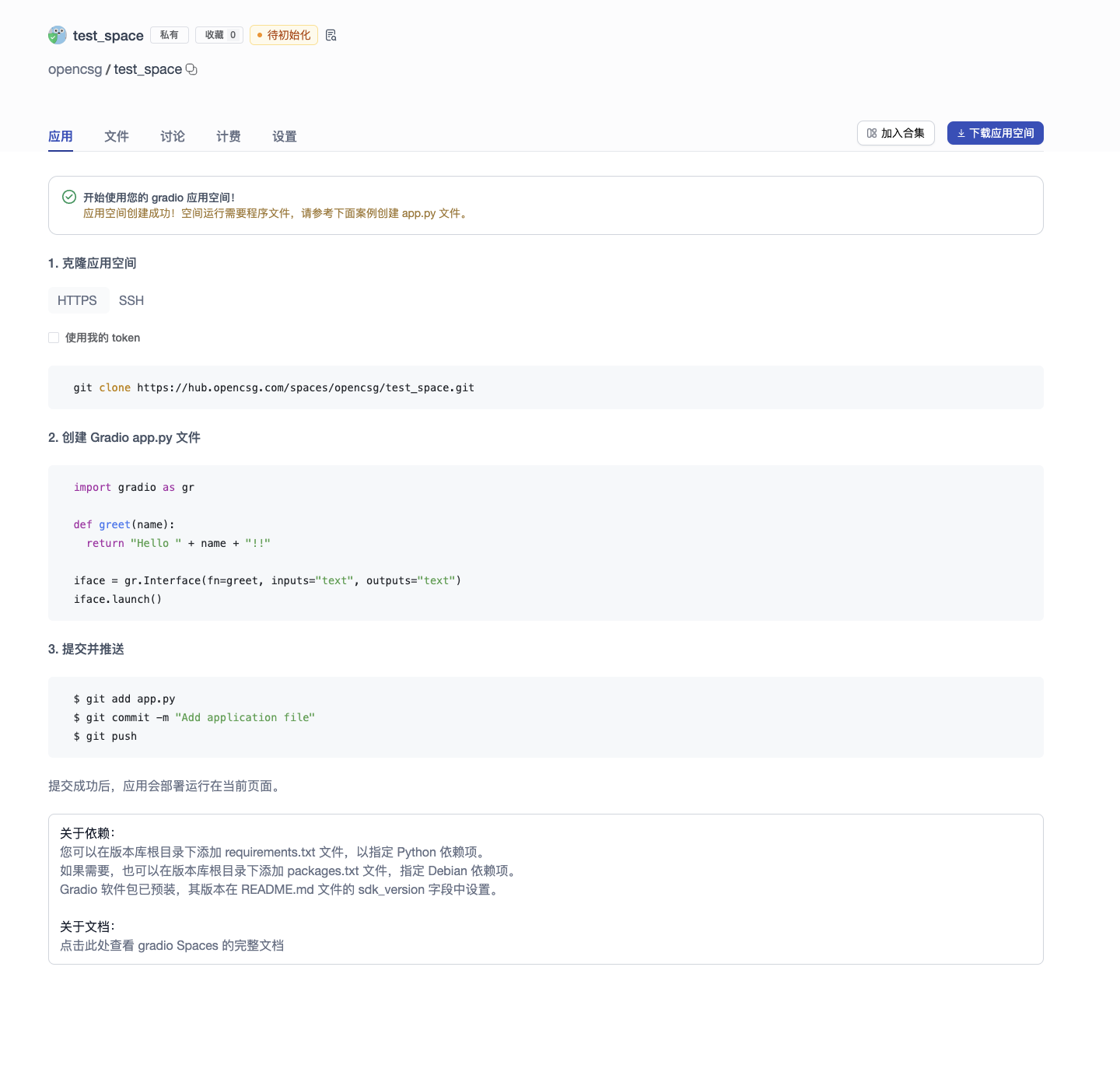This screenshot has width=1120, height=1086.
Task: Open the 讨论 tab
Action: 173,136
